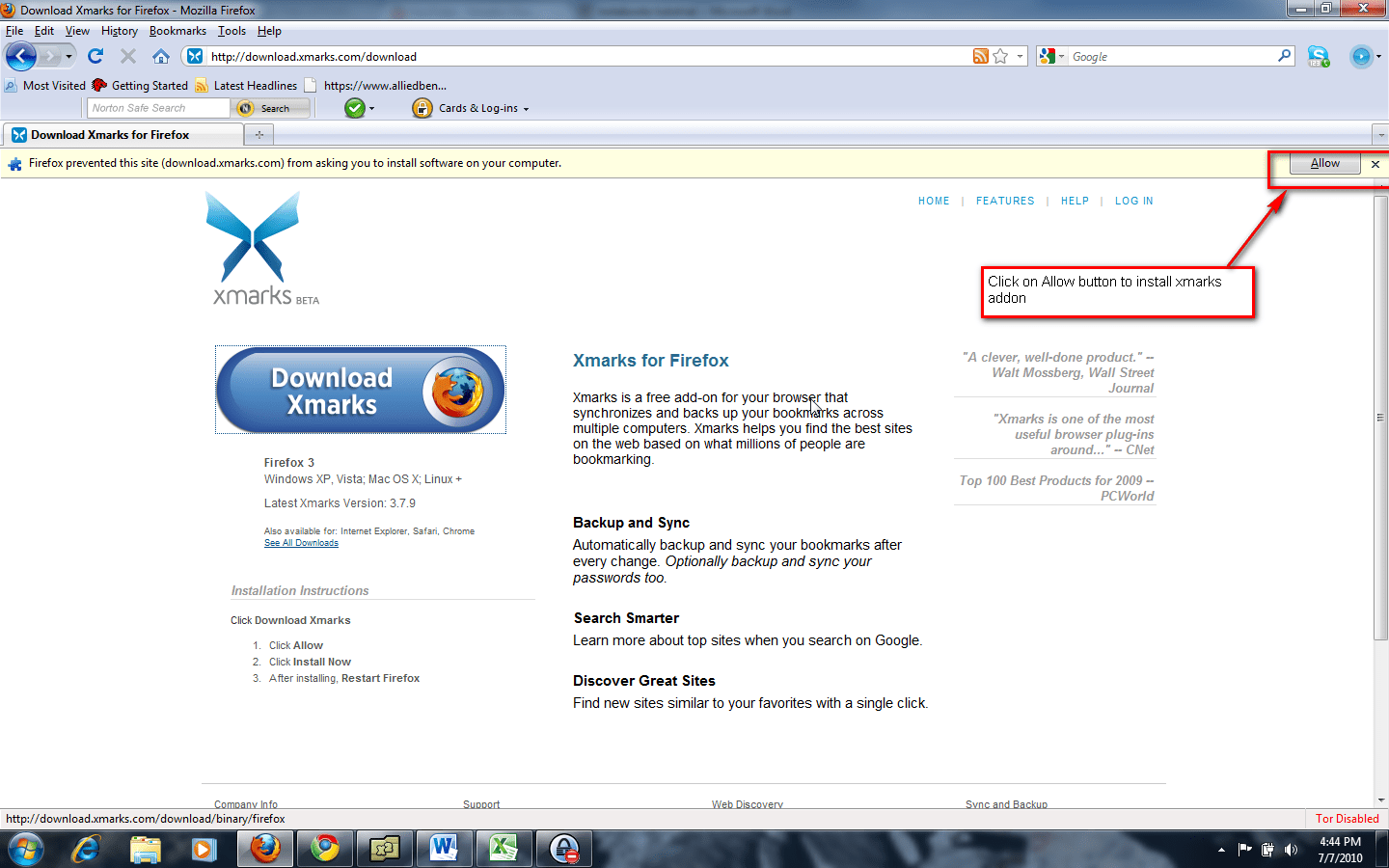Click the Norton Search button
Viewport: 1389px width, 868px height.
[x=271, y=108]
